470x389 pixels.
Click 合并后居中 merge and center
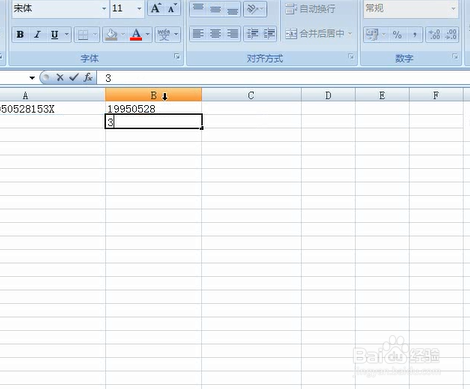(x=315, y=33)
